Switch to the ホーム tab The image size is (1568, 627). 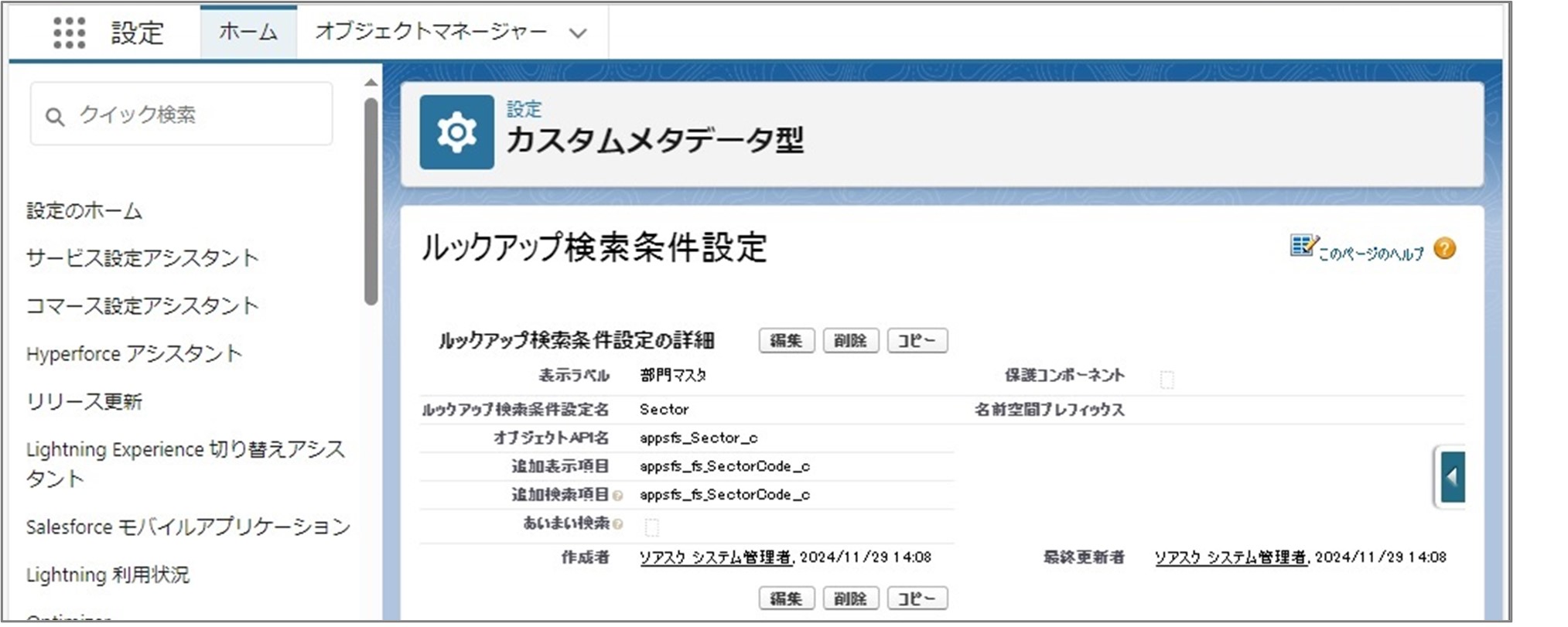click(248, 32)
